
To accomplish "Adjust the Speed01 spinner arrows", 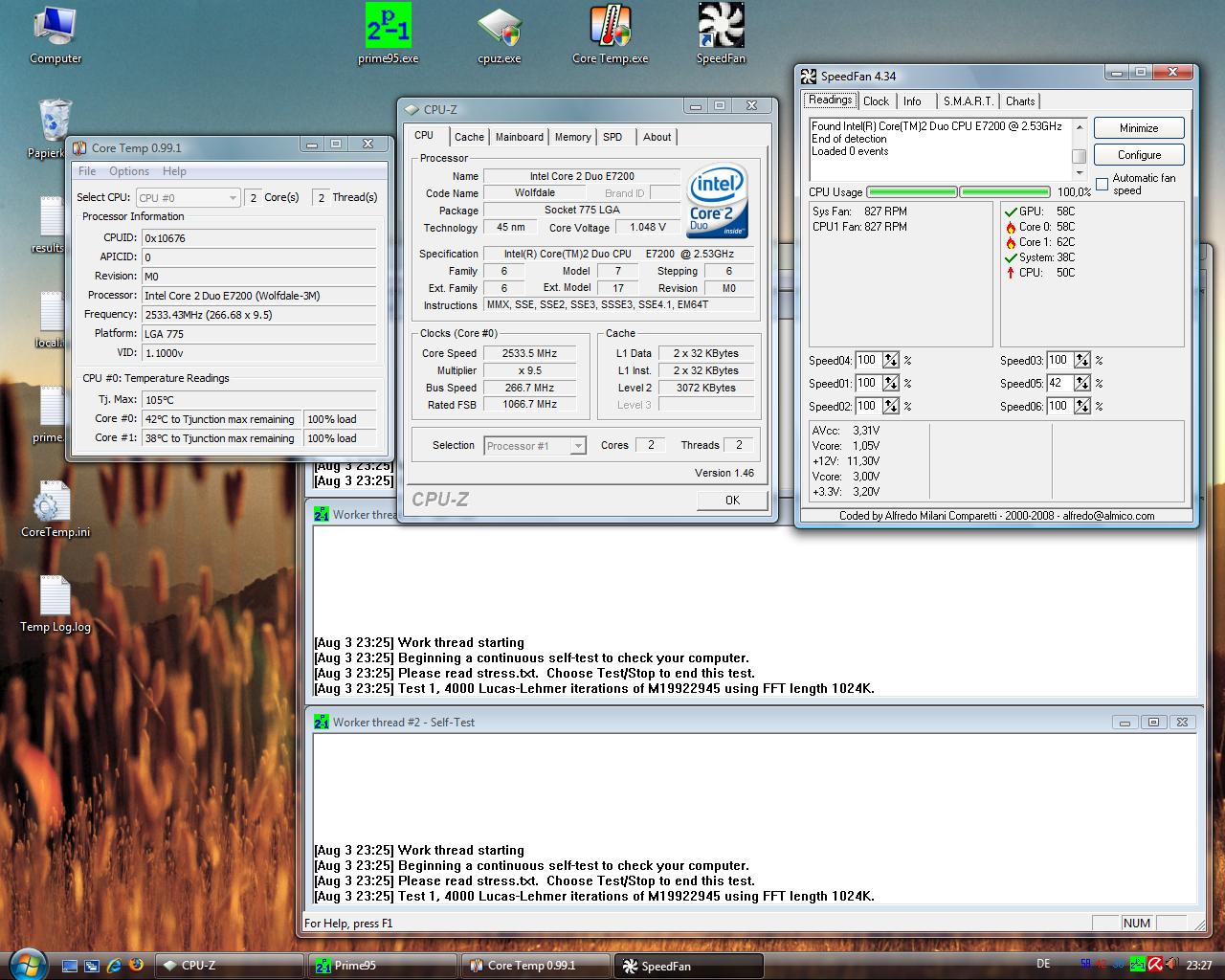I will pos(891,383).
